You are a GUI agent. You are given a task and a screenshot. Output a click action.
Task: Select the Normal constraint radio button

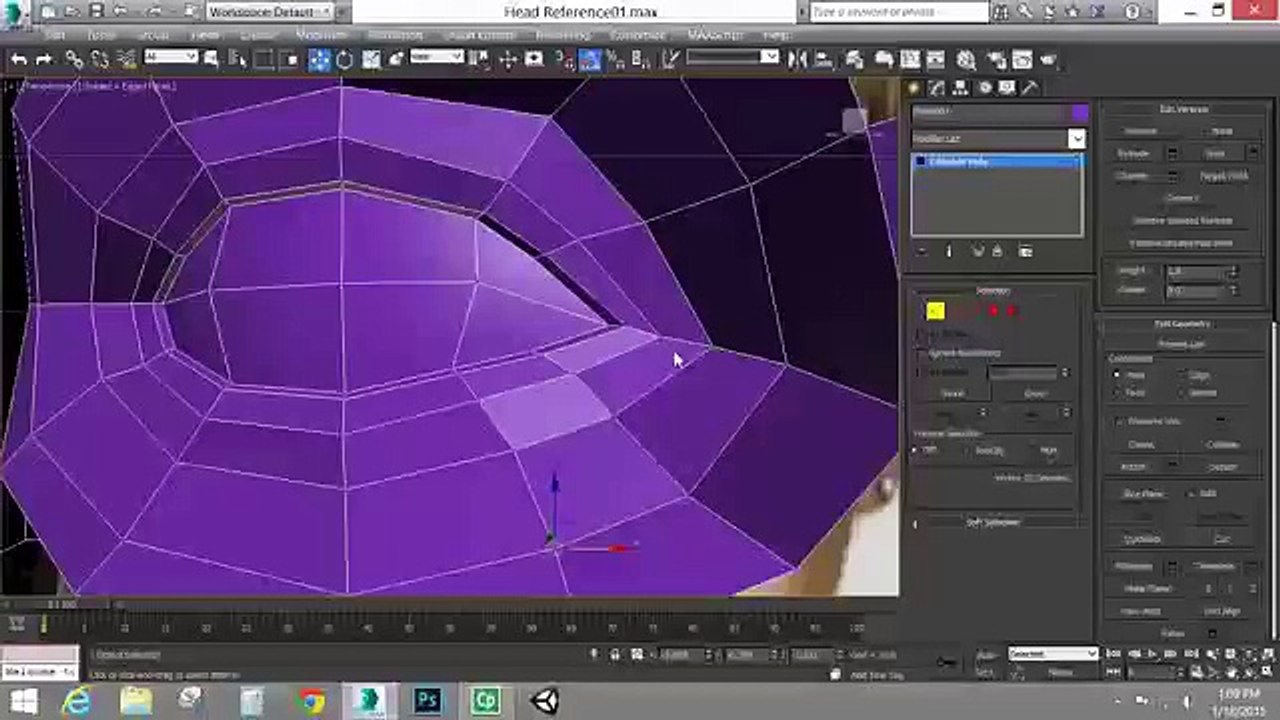pos(1182,393)
